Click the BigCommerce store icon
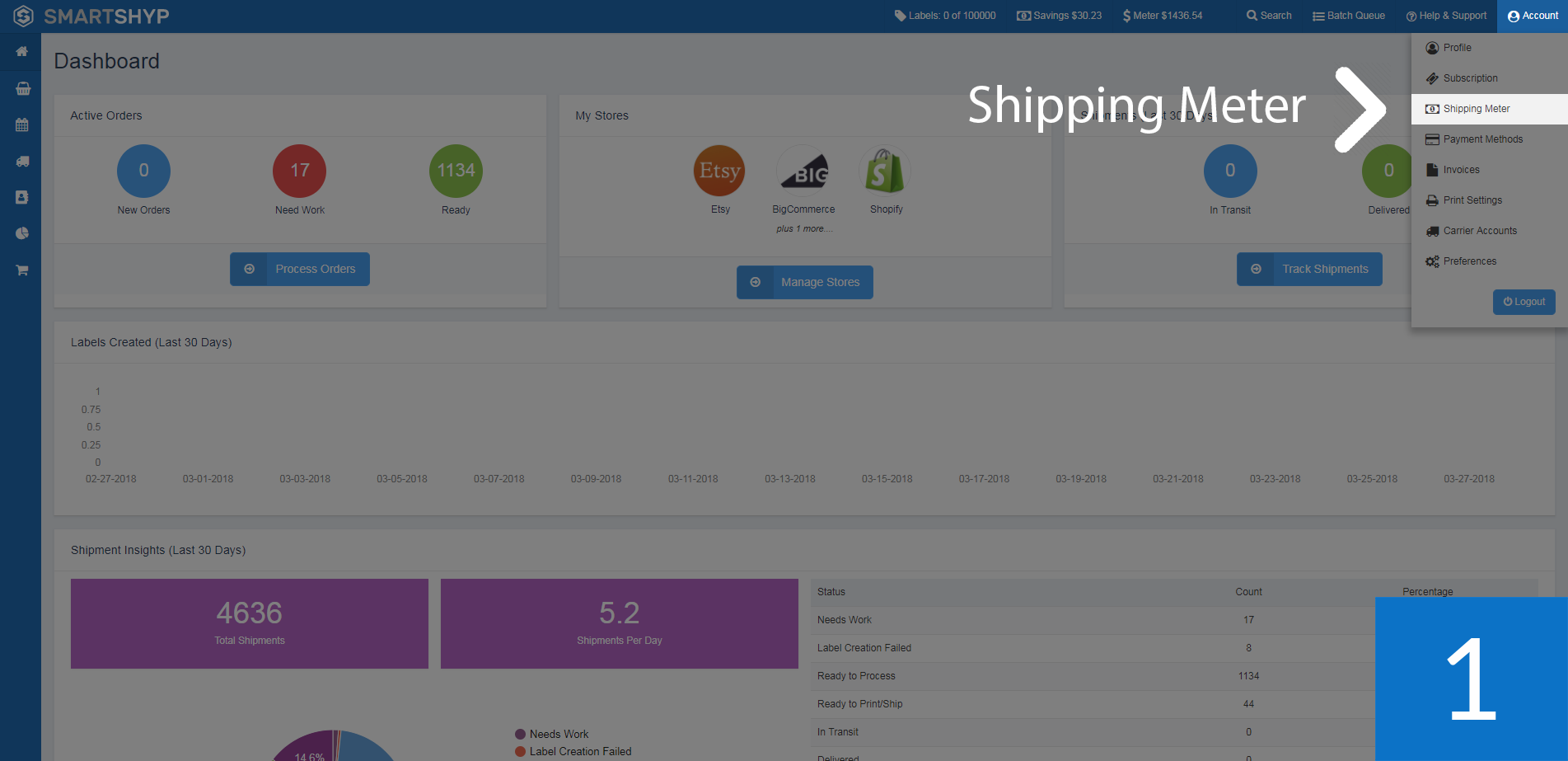The height and width of the screenshot is (761, 1568). (803, 171)
